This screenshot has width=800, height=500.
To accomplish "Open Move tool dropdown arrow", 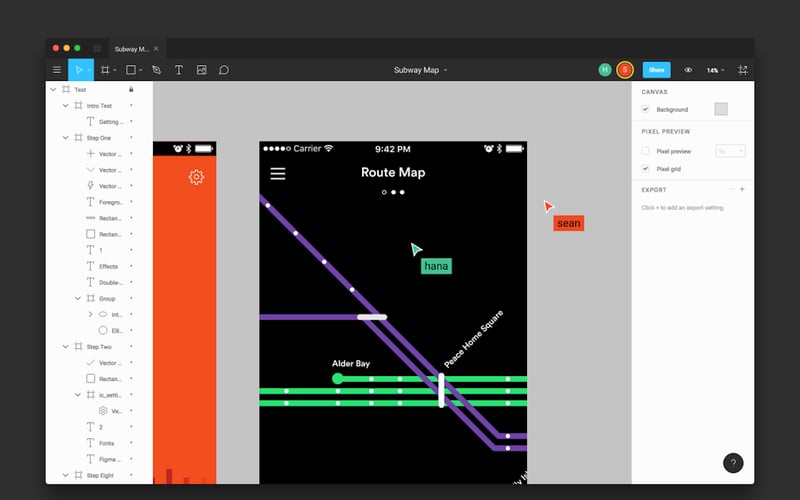I will (89, 70).
